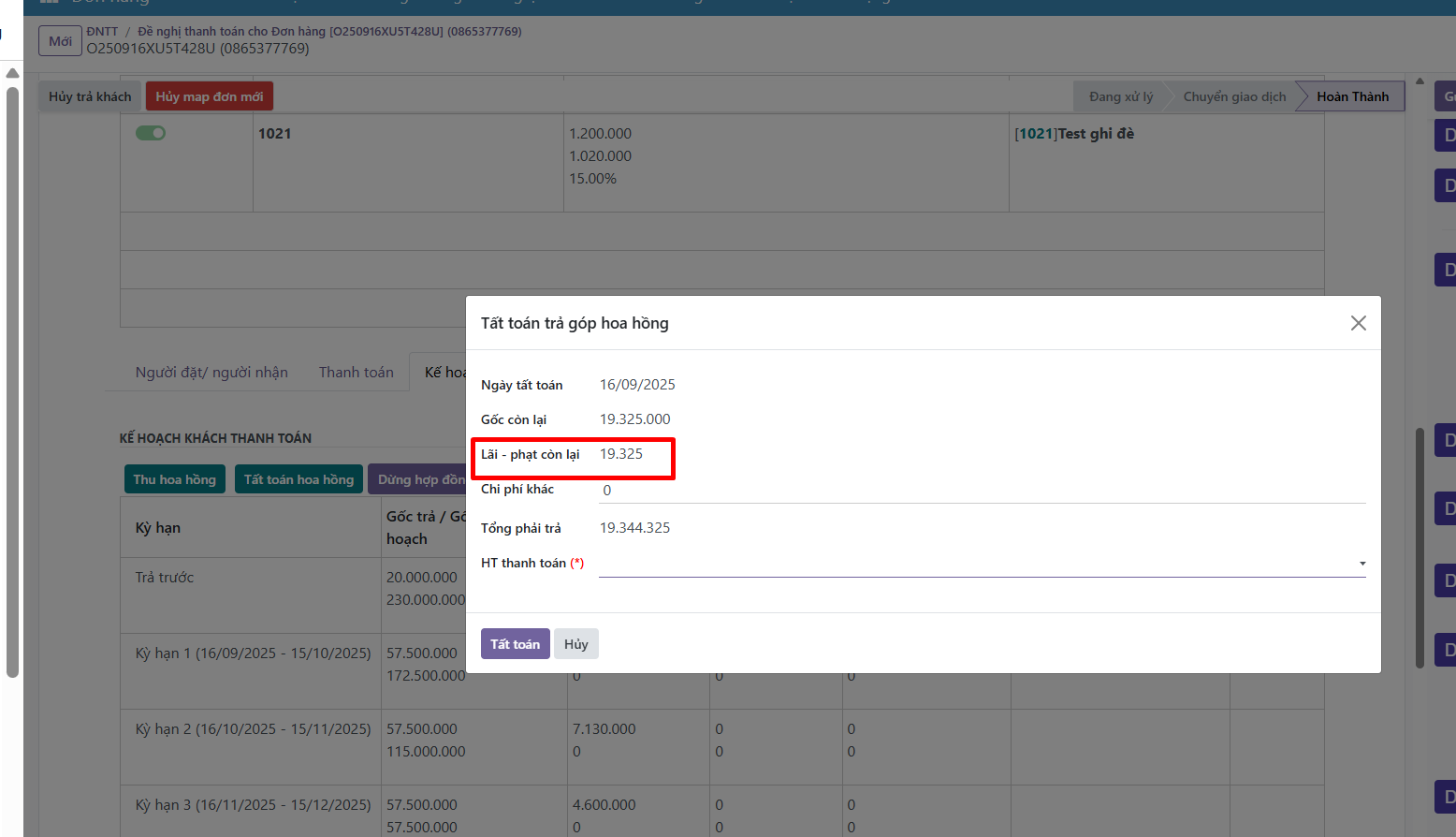Screen dimensions: 1456x837
Task: Click the left scrollbar up arrow
Action: coord(12,73)
